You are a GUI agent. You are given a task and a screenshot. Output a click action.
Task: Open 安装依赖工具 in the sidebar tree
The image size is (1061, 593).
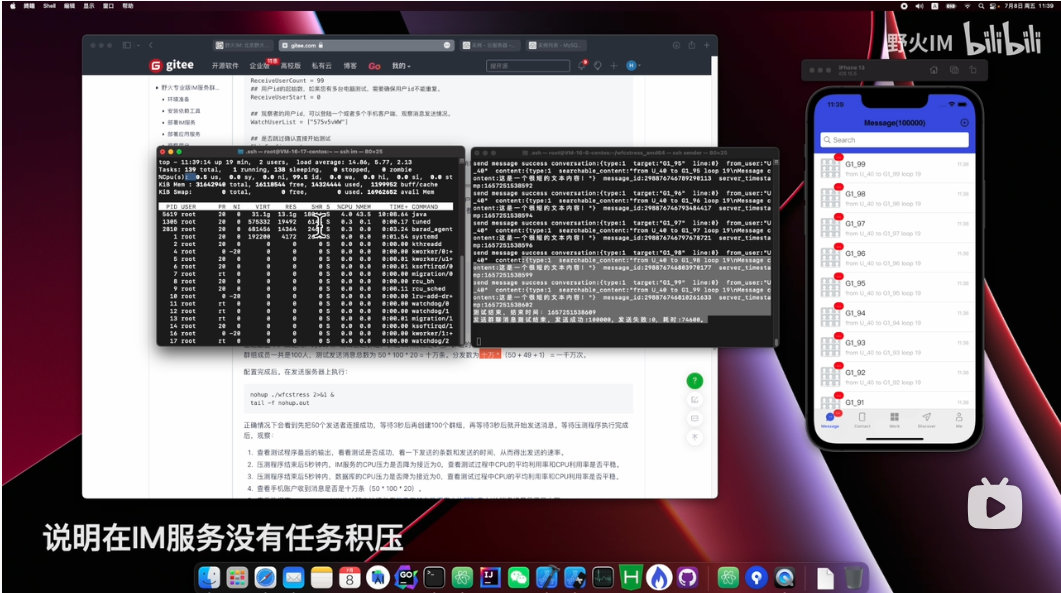coord(183,110)
